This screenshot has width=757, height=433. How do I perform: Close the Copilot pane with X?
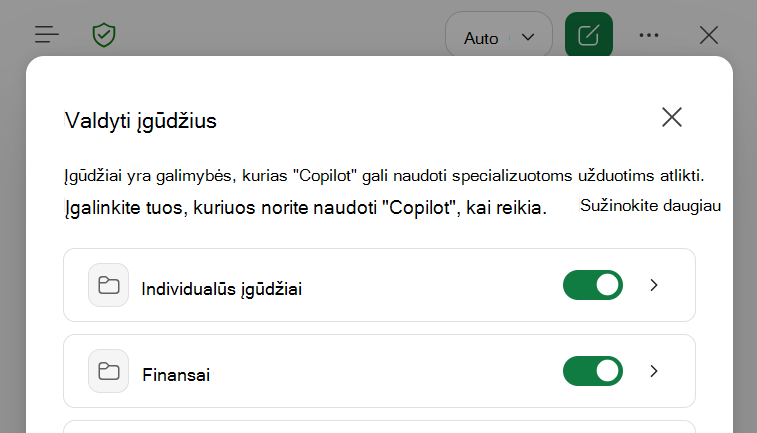tap(709, 35)
